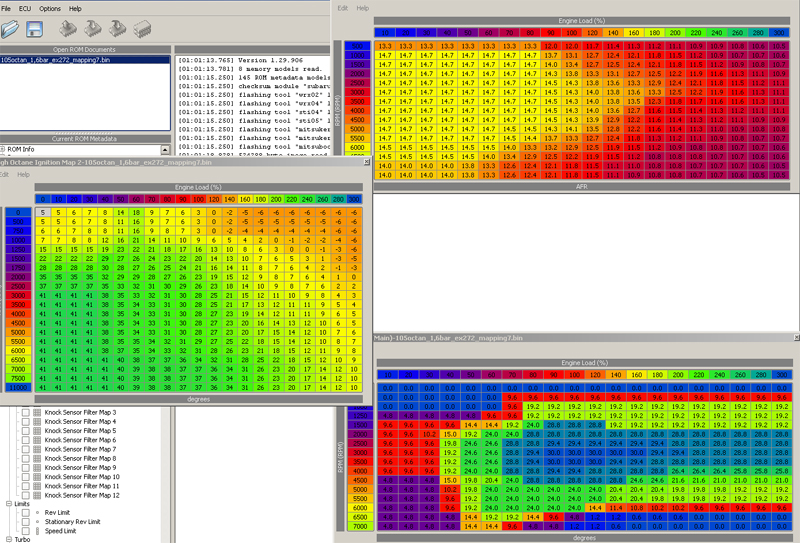
Task: Collapse the Limits tree group
Action: [9, 504]
